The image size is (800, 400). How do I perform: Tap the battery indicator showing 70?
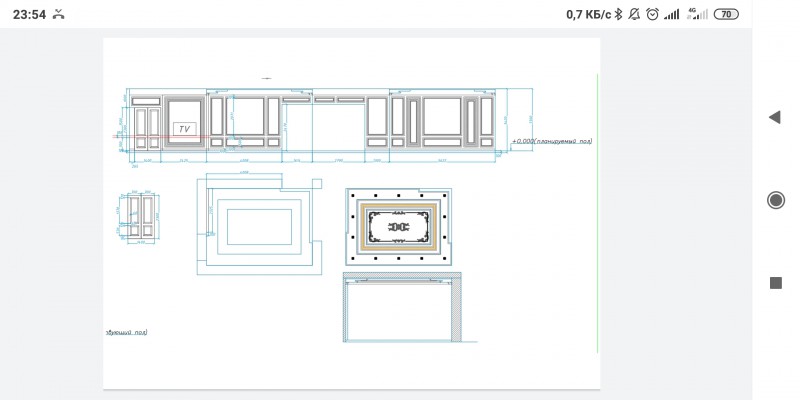[x=726, y=14]
